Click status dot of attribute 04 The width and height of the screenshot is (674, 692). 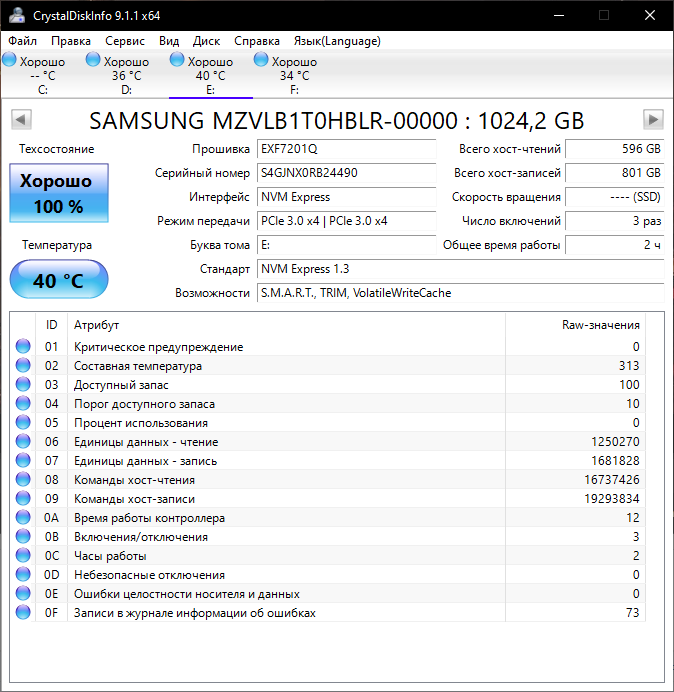[x=23, y=403]
